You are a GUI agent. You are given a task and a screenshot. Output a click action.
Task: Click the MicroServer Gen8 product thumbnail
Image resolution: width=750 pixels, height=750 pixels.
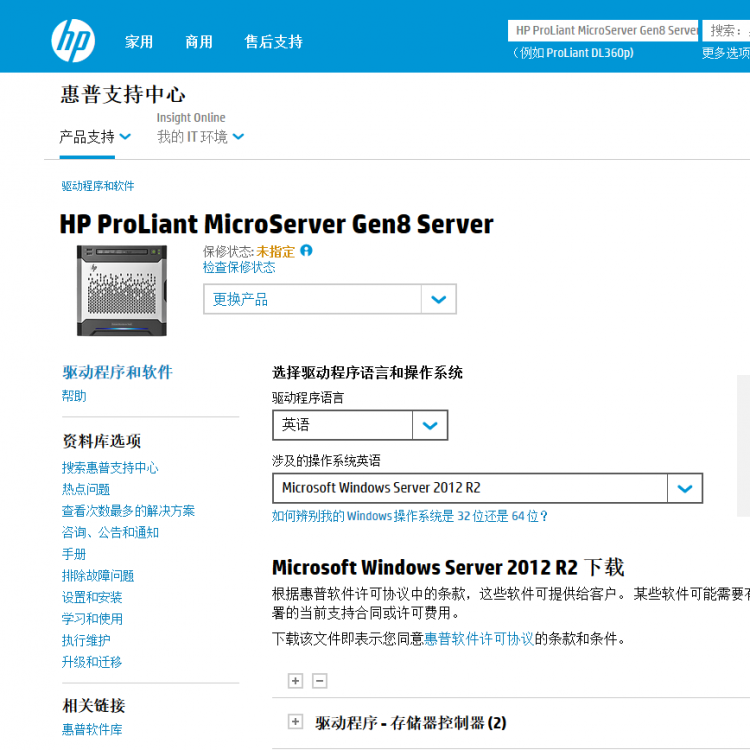click(122, 290)
